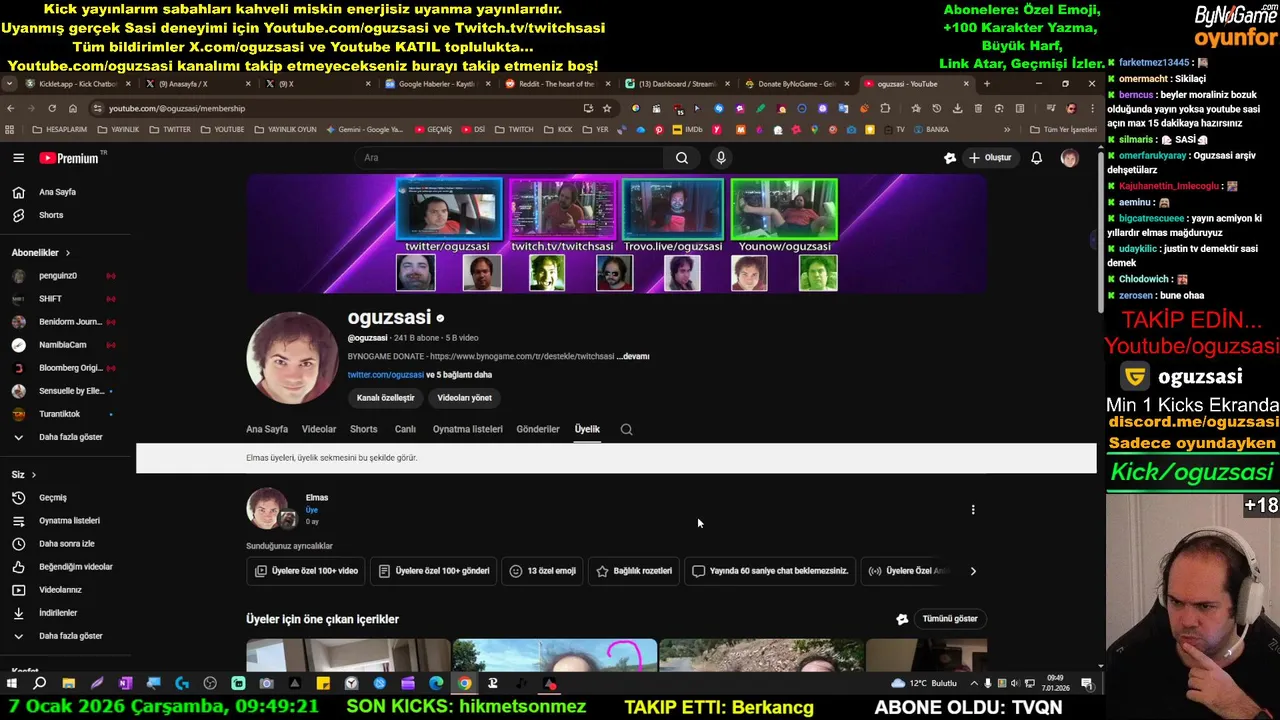
Task: Open Chrome in the Windows taskbar
Action: click(464, 684)
